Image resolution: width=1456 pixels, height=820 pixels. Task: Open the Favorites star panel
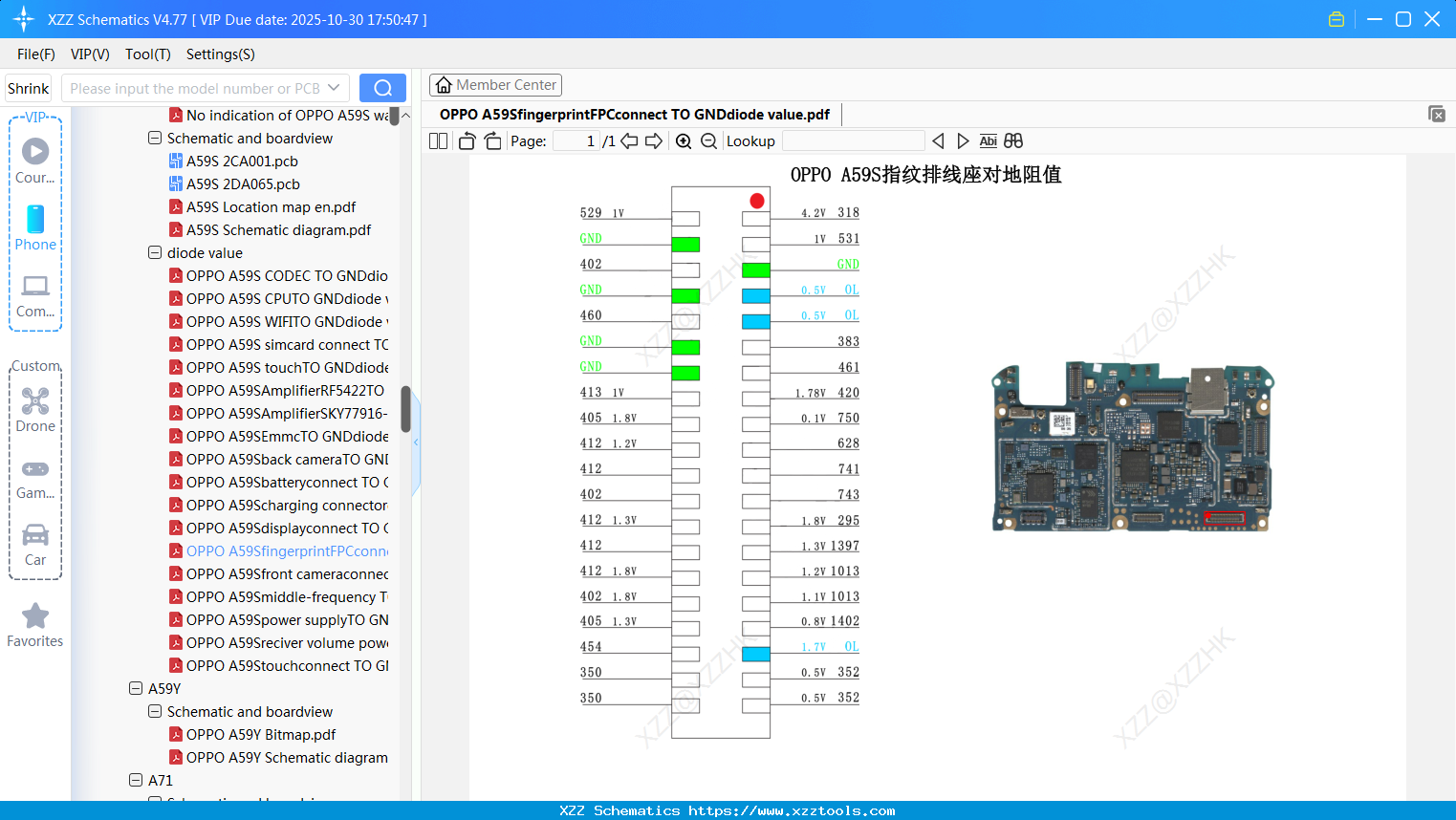click(34, 624)
